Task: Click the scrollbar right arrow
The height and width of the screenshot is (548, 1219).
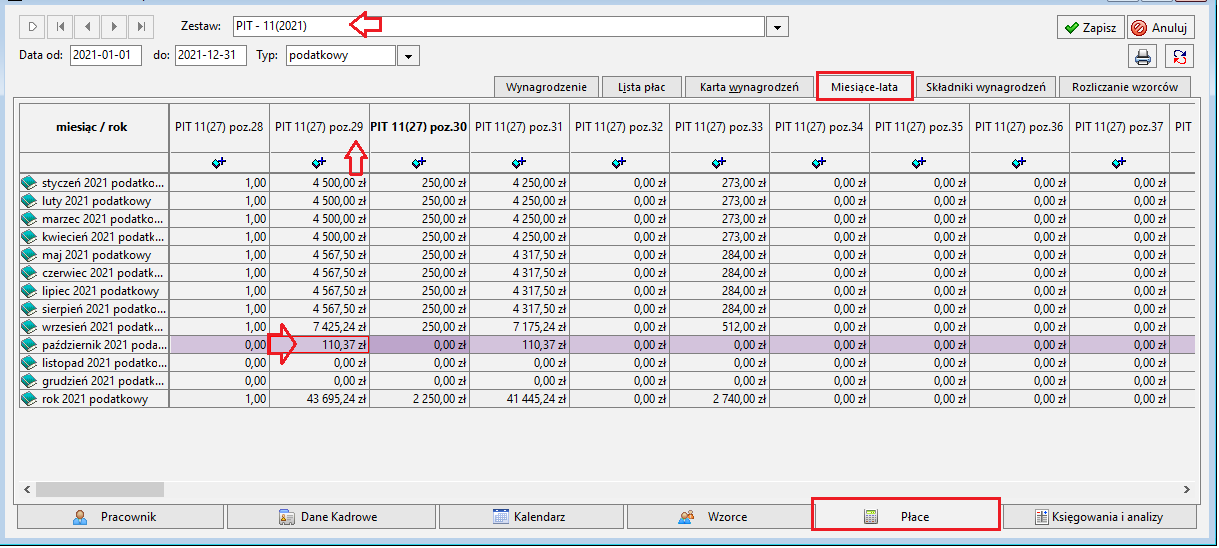Action: pos(1186,490)
